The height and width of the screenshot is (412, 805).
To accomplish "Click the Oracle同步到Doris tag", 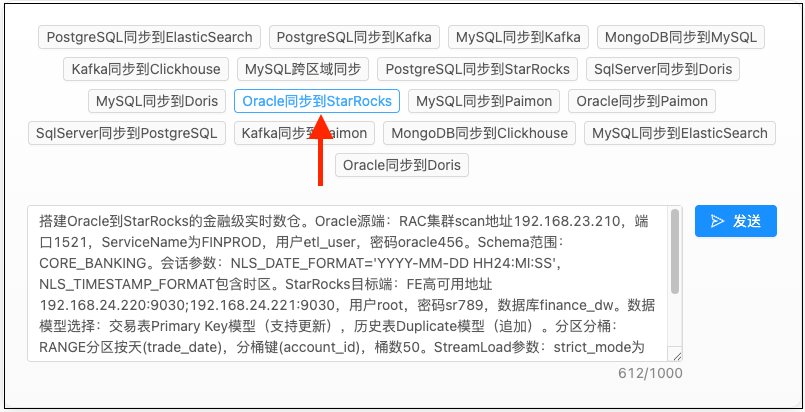I will point(402,165).
